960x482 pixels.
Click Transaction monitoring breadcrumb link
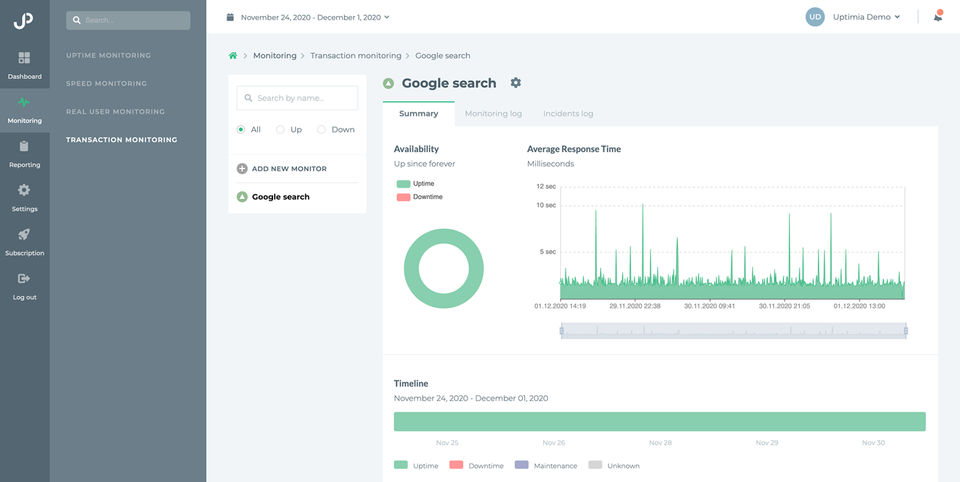[x=355, y=56]
